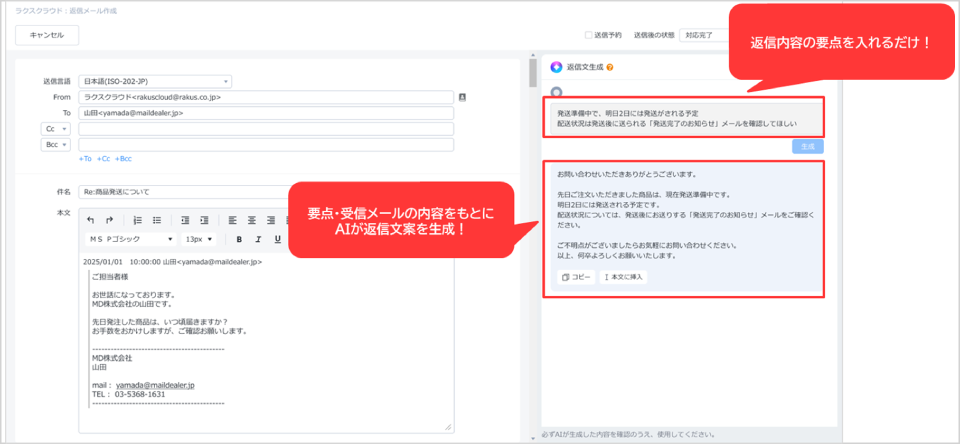
Task: Open the Cc field type dropdown
Action: click(x=52, y=129)
